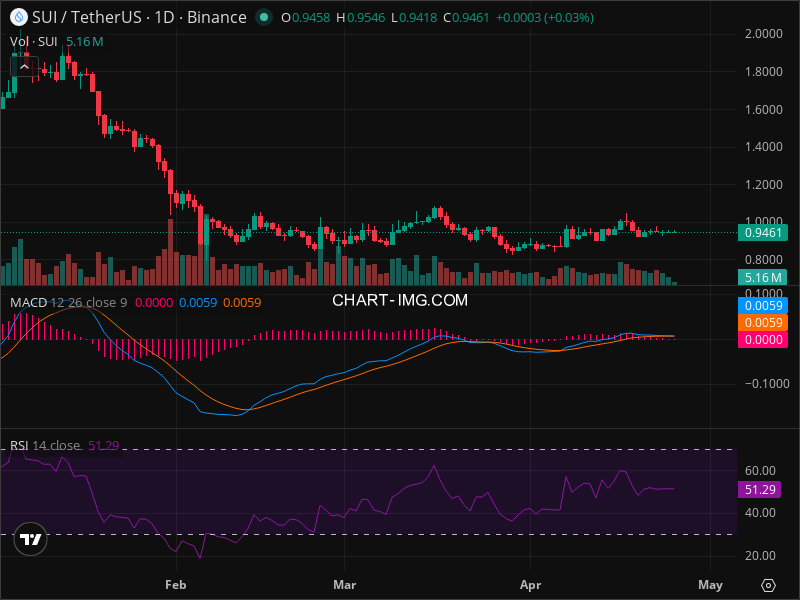
Task: Click the 60.00 RSI axis label
Action: pyautogui.click(x=760, y=470)
